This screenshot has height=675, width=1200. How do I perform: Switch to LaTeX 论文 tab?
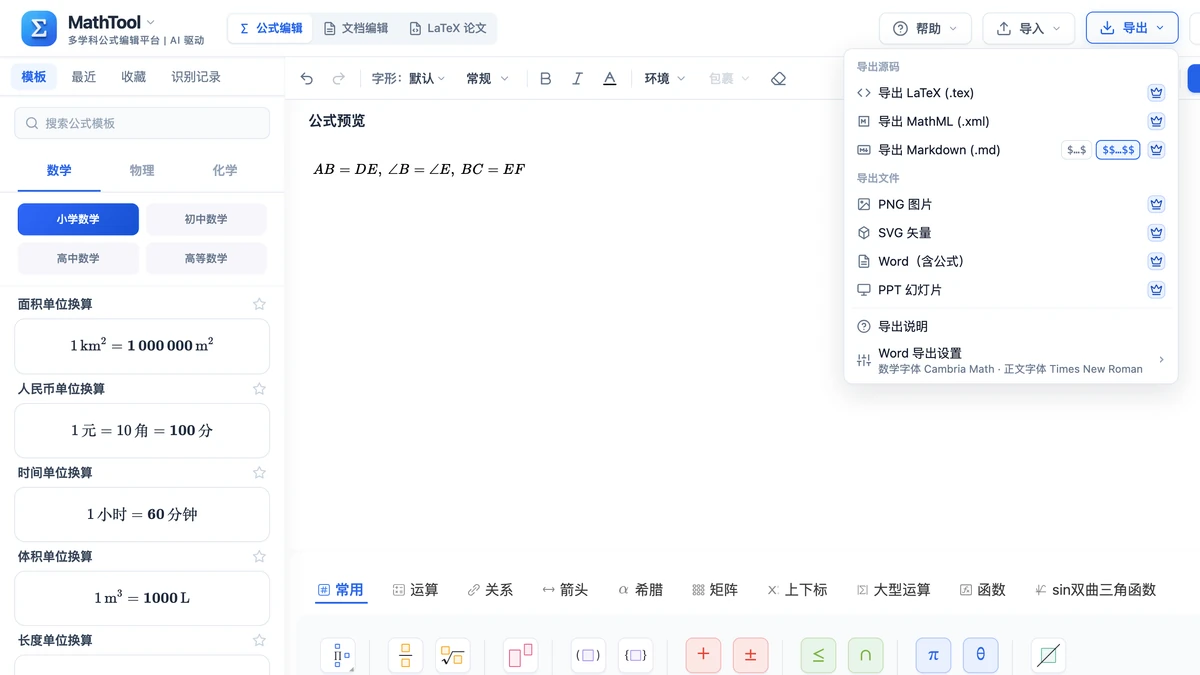(448, 29)
